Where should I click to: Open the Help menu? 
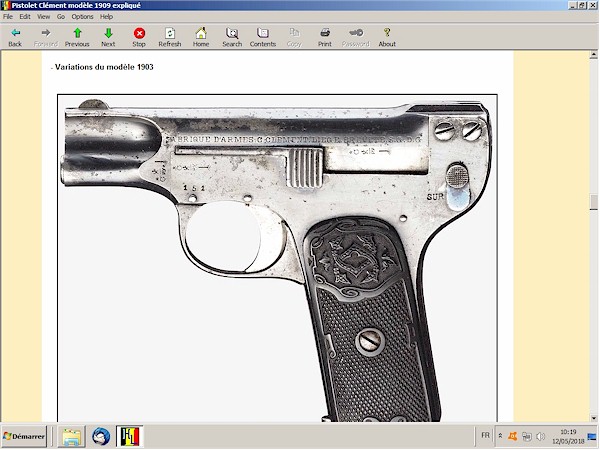click(x=106, y=16)
